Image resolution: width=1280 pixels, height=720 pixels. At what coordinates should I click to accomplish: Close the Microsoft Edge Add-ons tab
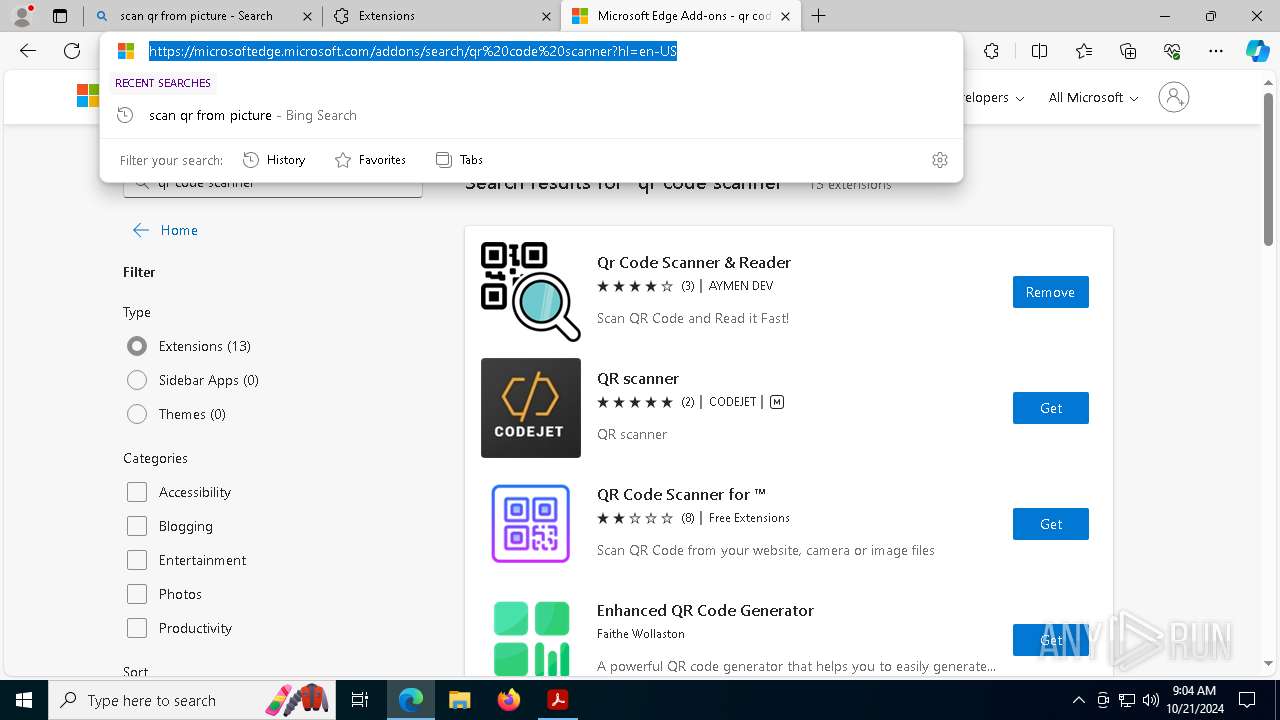point(785,16)
